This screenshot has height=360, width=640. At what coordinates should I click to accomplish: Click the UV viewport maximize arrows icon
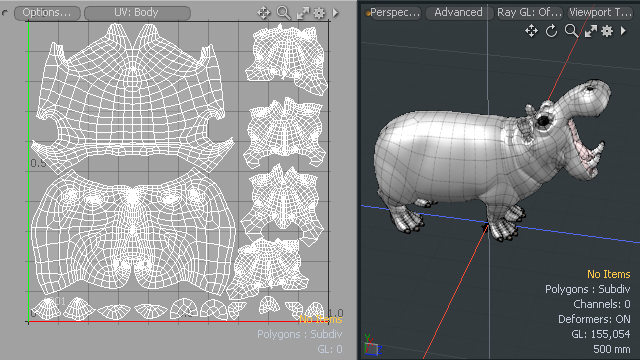point(303,13)
